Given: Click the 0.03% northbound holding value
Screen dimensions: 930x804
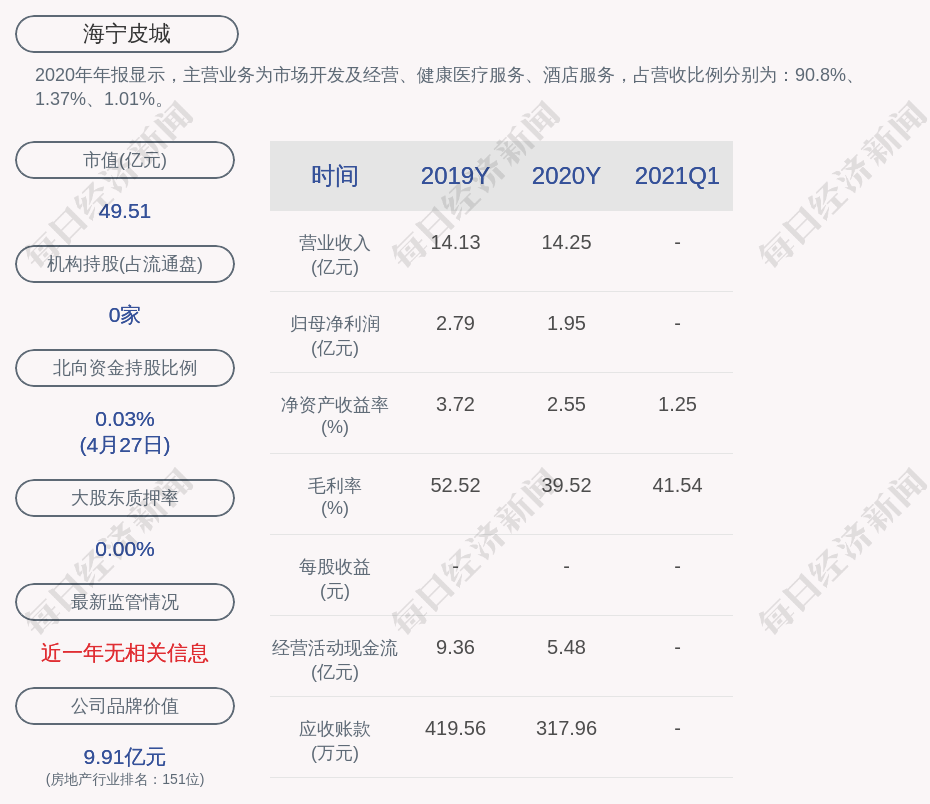Looking at the screenshot, I should pos(125,419).
